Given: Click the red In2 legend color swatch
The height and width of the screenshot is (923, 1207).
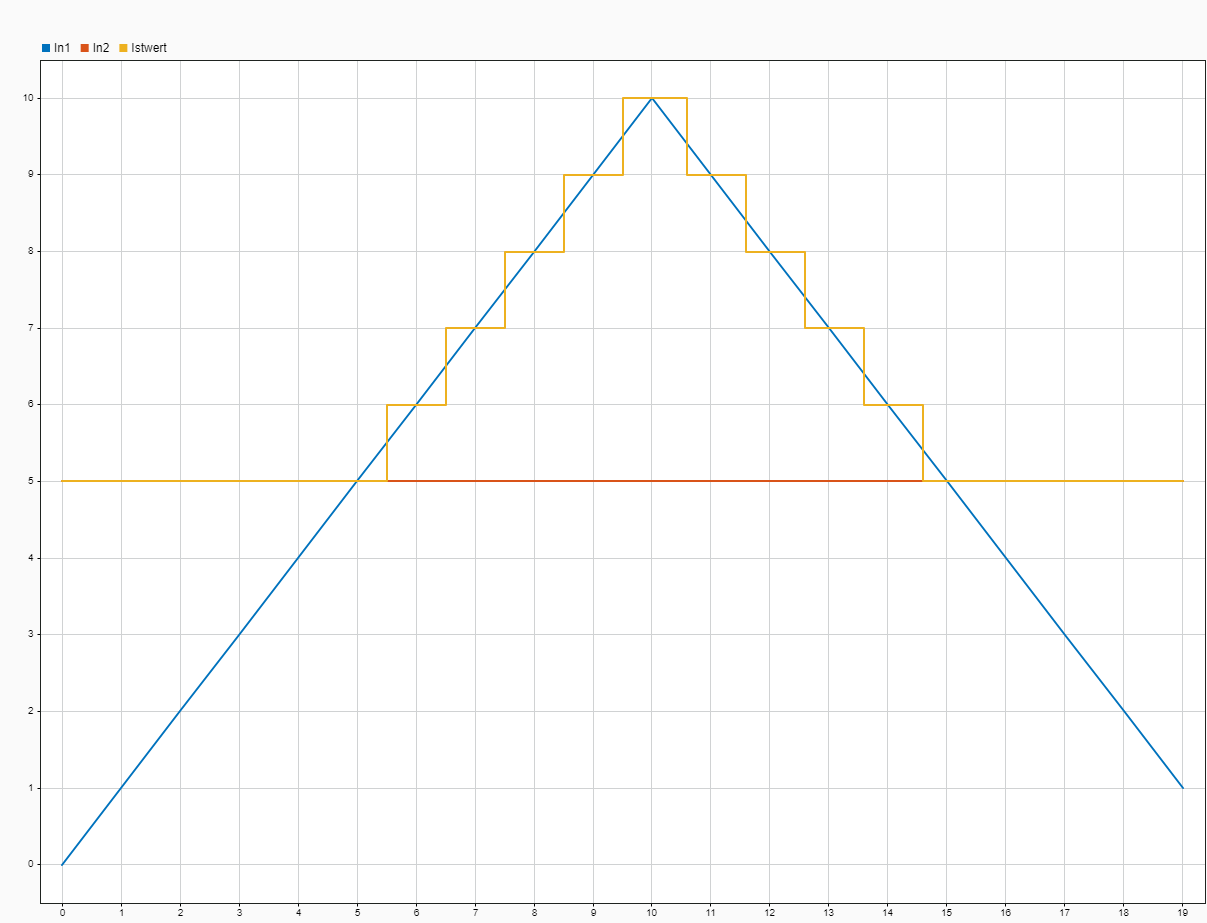Looking at the screenshot, I should pos(85,48).
